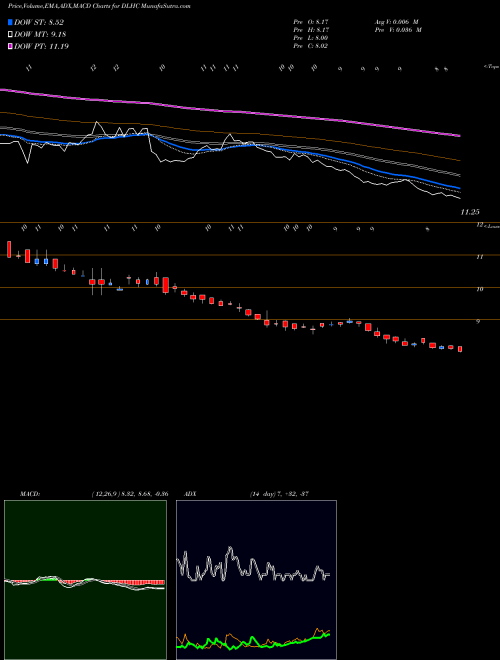The width and height of the screenshot is (500, 660).
Task: Click the chart title mentioning MunafaSutra.com
Action: point(99,6)
